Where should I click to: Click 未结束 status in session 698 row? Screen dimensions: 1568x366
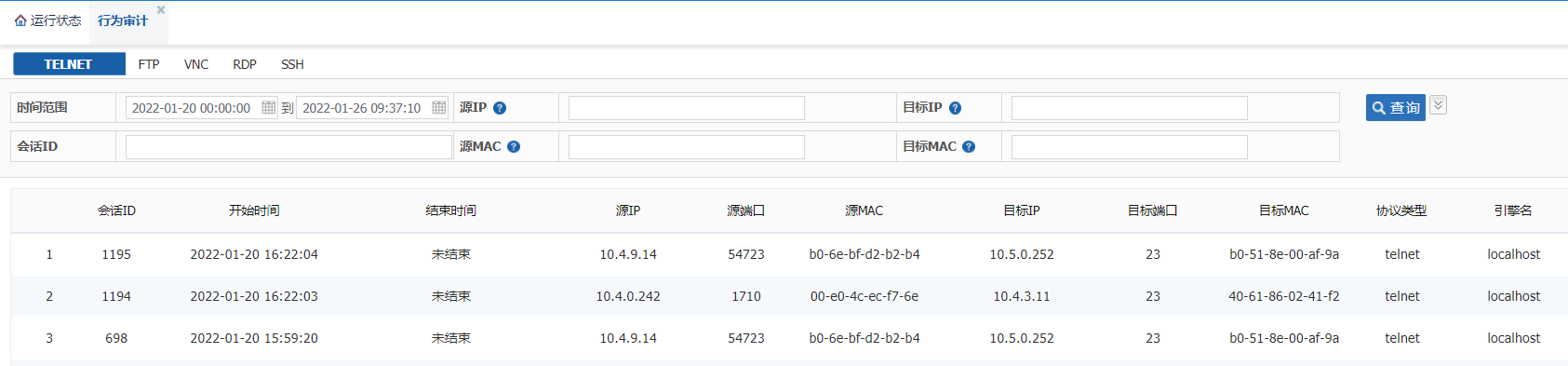(451, 338)
